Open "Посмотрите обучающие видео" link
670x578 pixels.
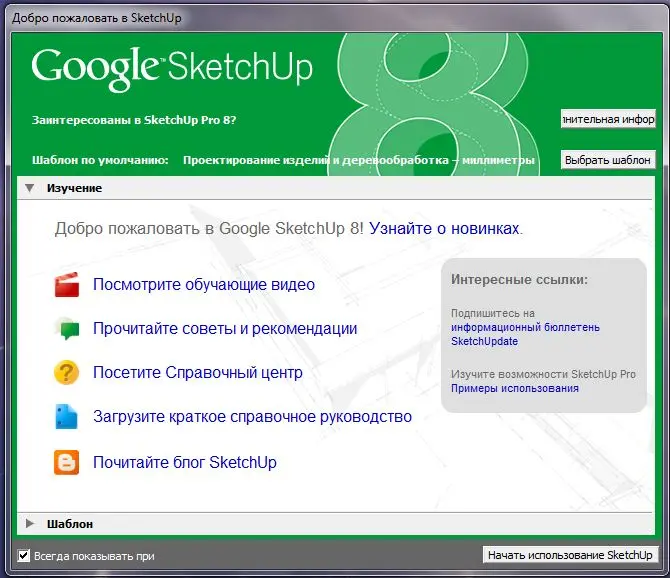pyautogui.click(x=204, y=285)
